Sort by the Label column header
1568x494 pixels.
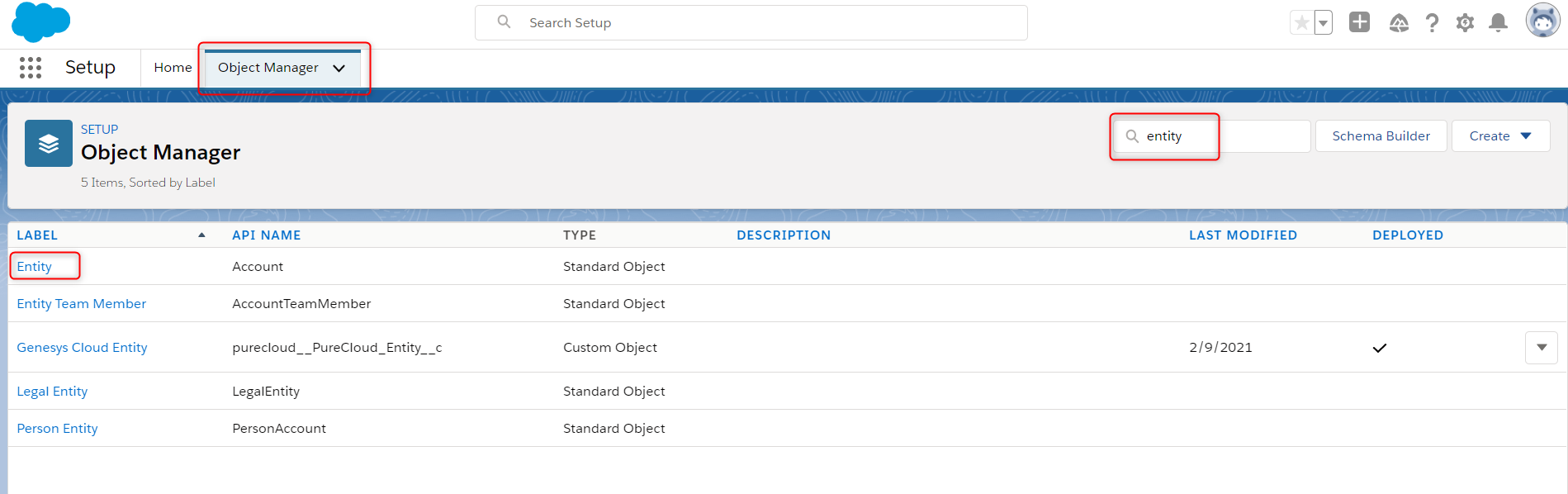coord(37,235)
